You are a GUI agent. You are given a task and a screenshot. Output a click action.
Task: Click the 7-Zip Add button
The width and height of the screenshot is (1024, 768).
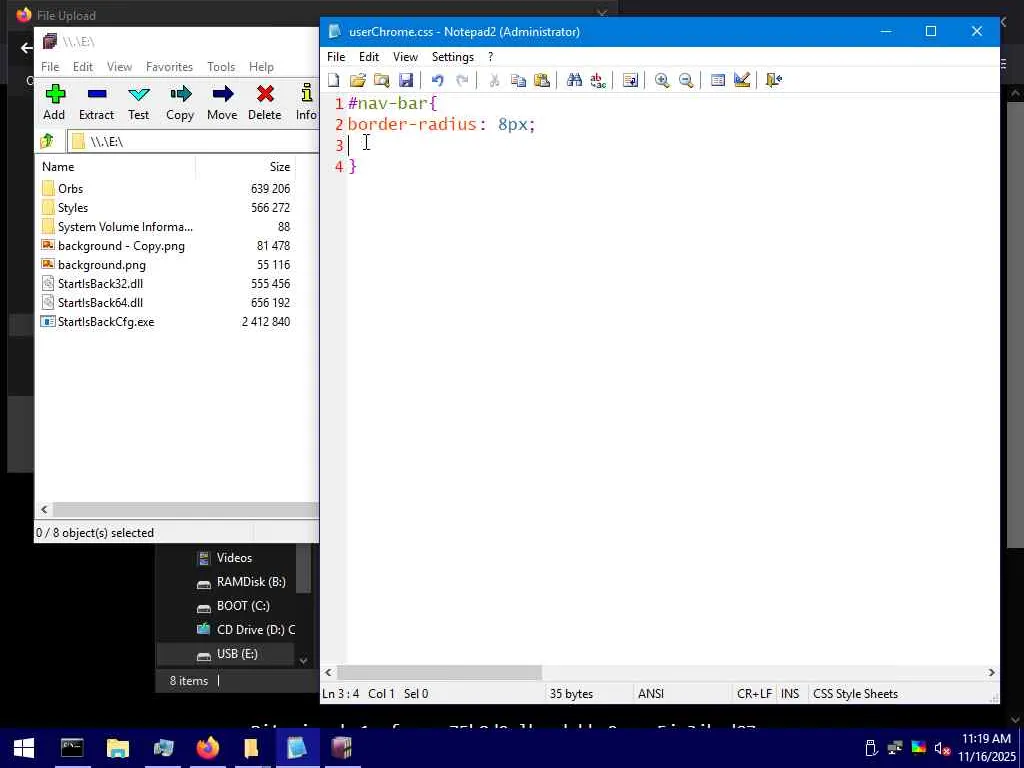54,102
